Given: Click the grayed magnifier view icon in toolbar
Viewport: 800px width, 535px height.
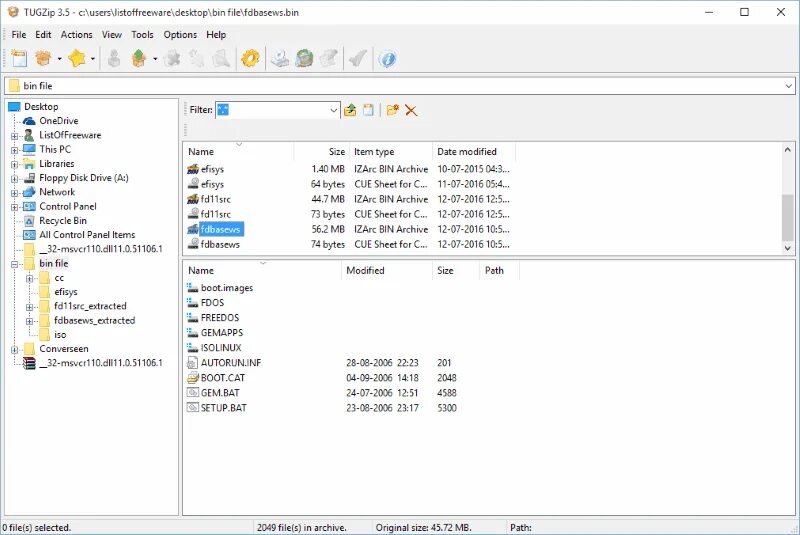Looking at the screenshot, I should click(x=221, y=59).
